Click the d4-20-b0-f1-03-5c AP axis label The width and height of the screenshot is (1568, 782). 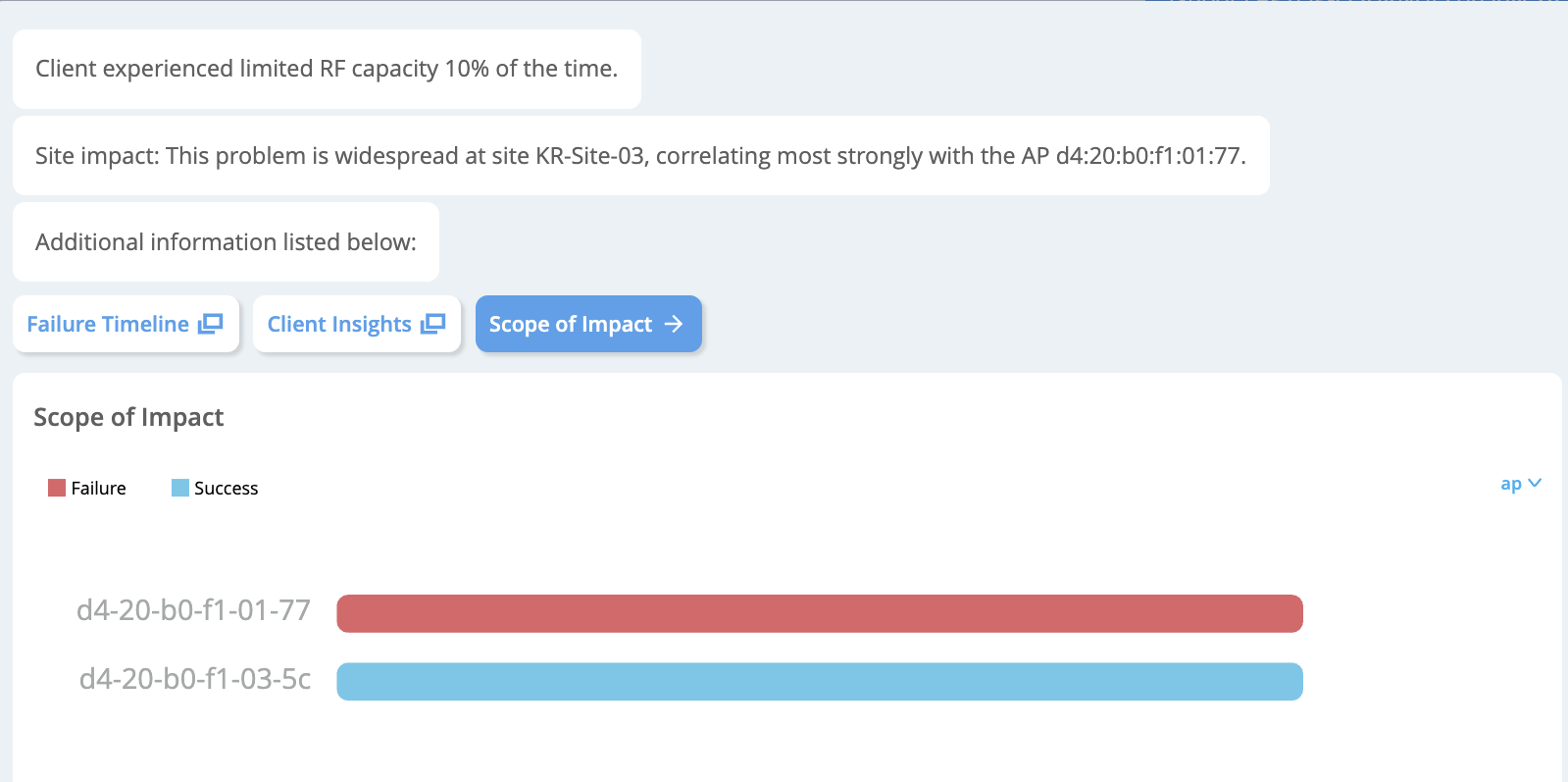[195, 679]
